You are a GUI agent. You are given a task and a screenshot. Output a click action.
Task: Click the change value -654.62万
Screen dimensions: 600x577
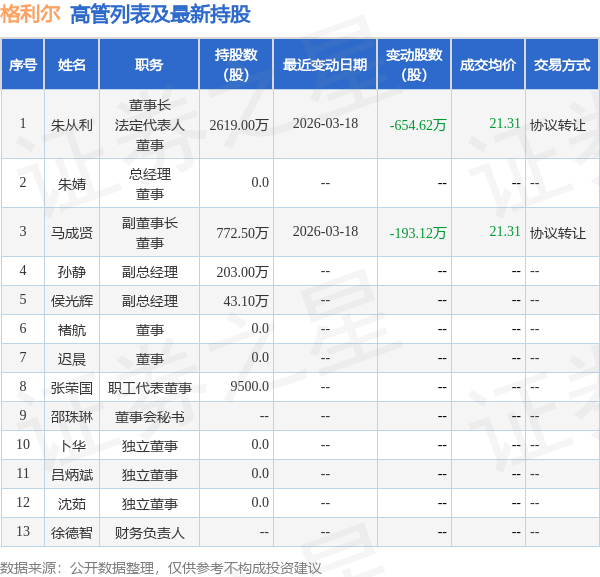418,125
